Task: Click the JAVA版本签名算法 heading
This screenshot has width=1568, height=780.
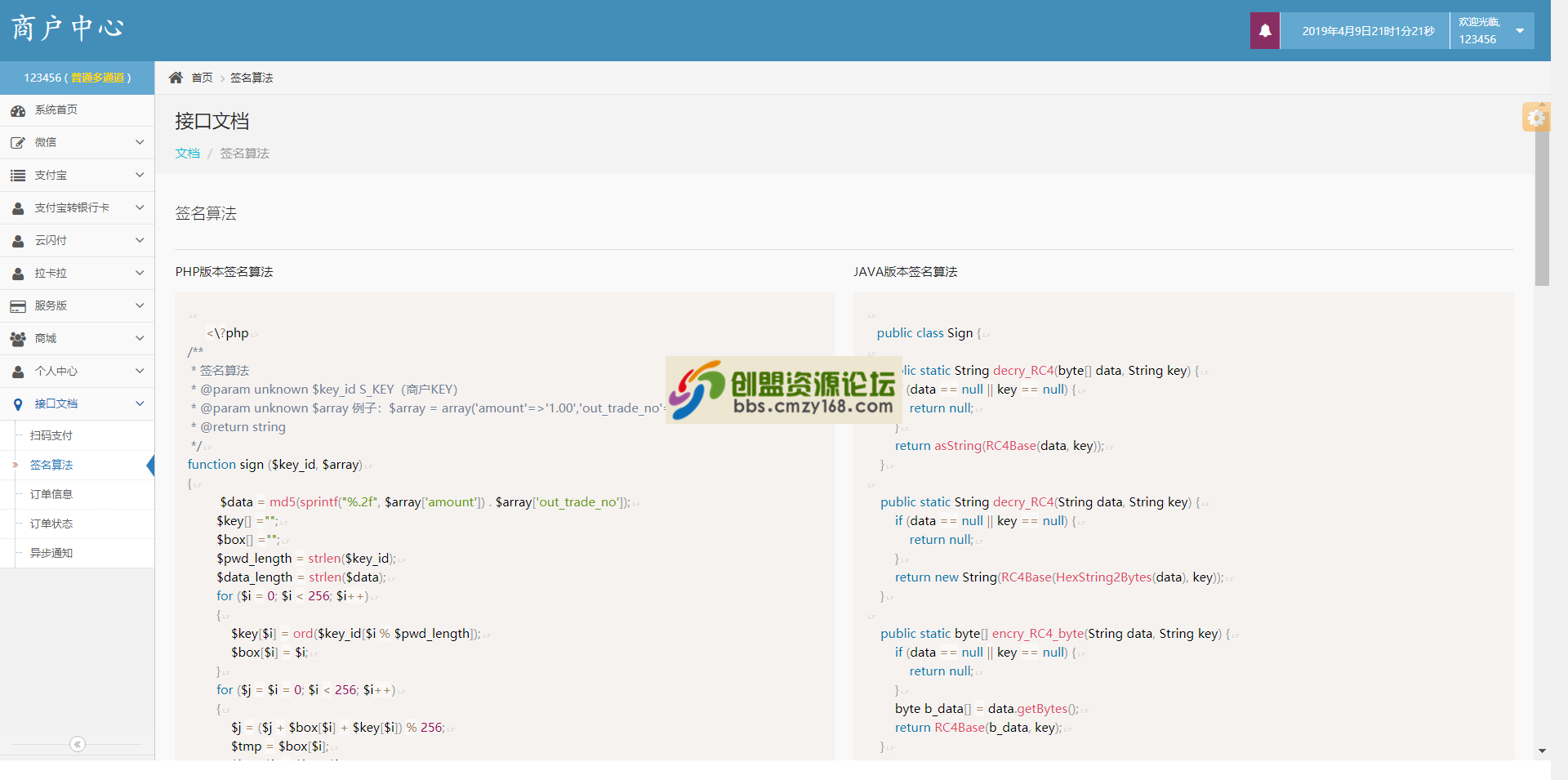Action: point(905,272)
